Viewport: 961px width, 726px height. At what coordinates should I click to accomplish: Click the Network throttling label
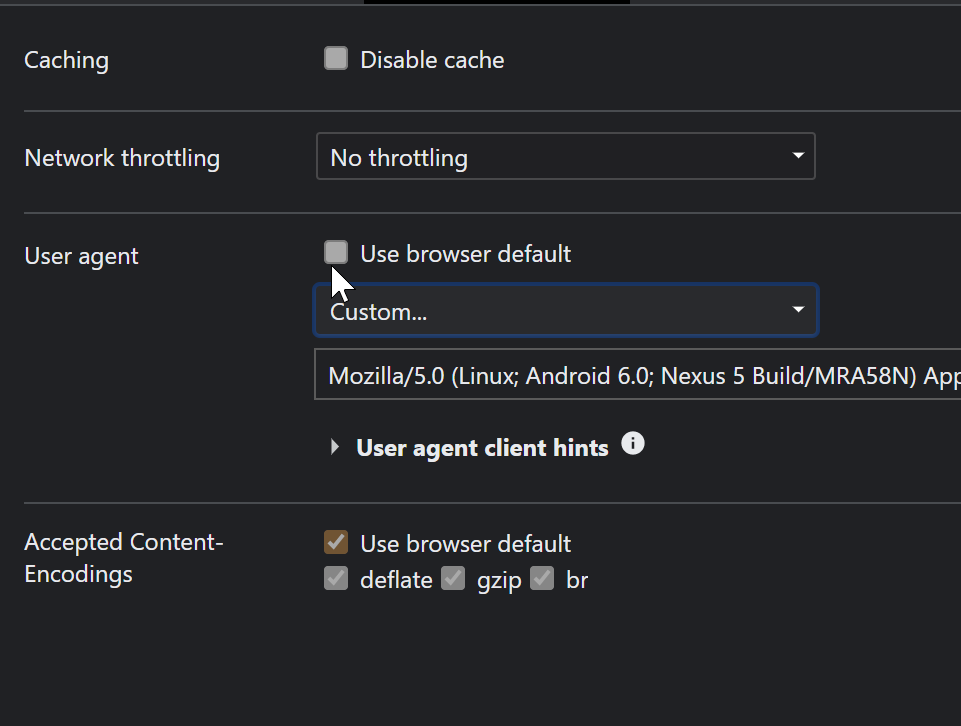(x=122, y=158)
